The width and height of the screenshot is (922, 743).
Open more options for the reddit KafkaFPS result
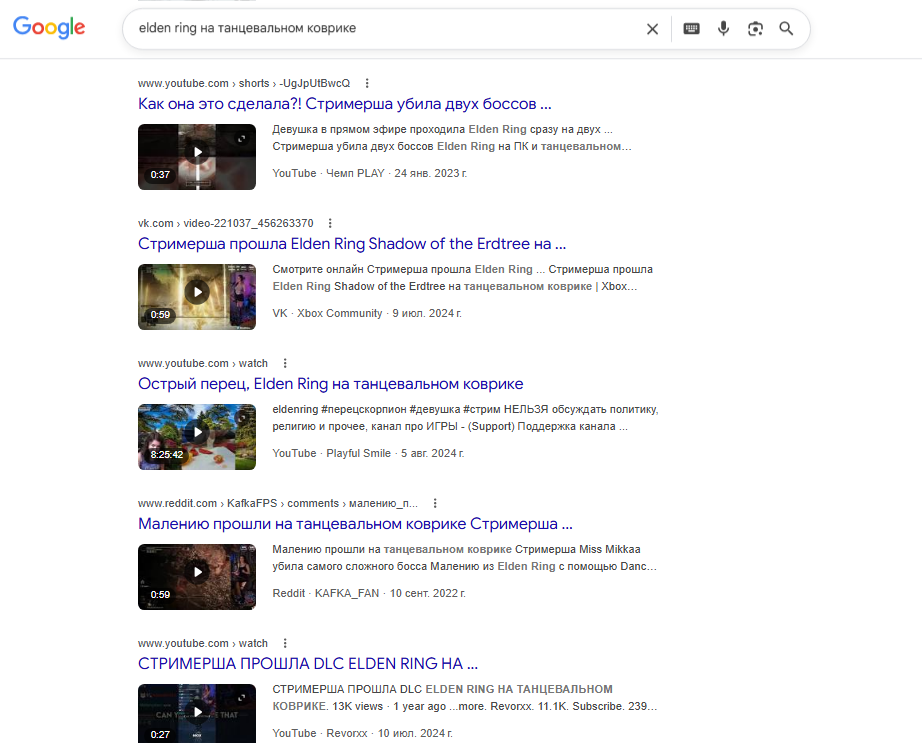pyautogui.click(x=435, y=503)
